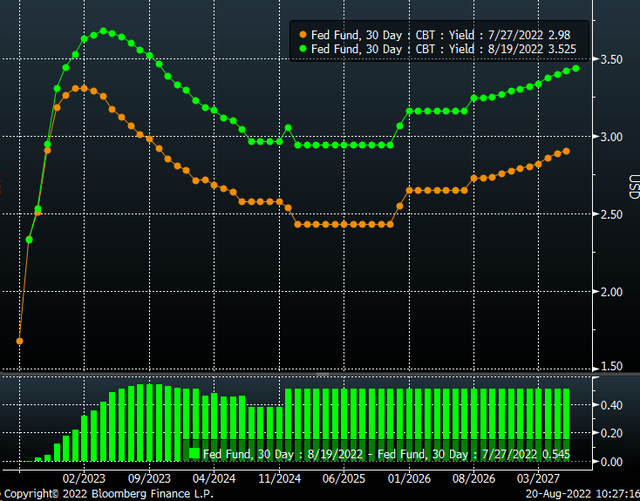Click the green spike point above the 11/2024 gridline
Image resolution: width=640 pixels, height=501 pixels.
pos(288,128)
